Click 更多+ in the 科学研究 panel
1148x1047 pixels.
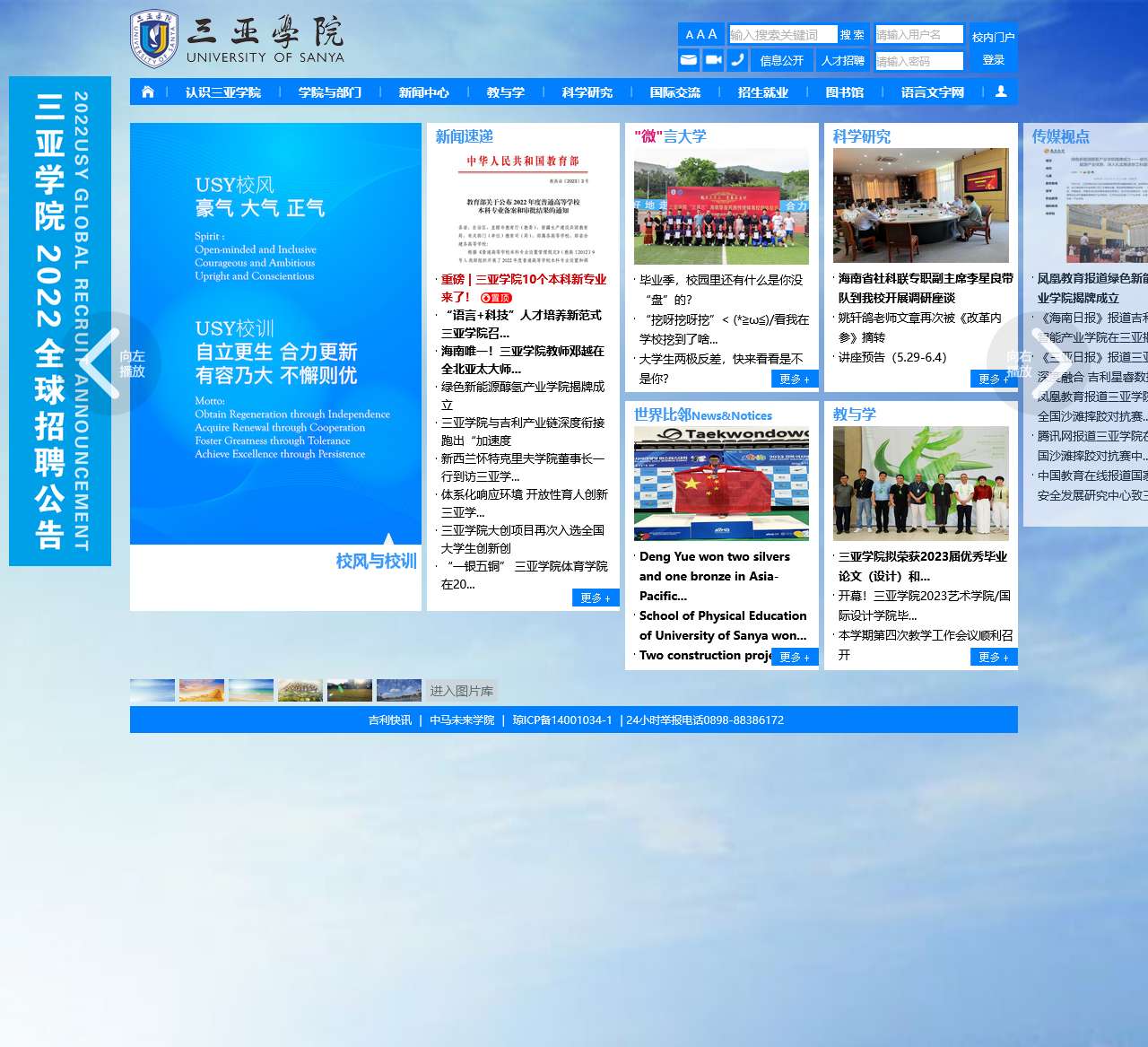point(994,379)
